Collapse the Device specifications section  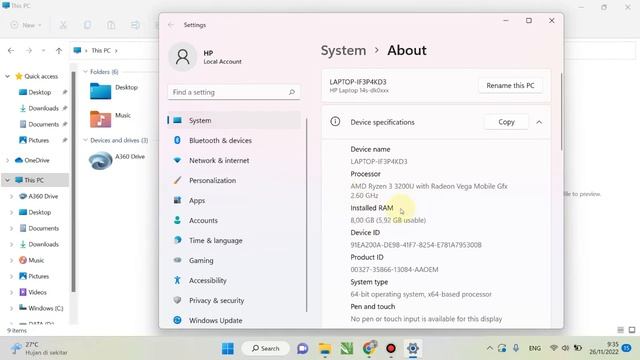point(539,122)
